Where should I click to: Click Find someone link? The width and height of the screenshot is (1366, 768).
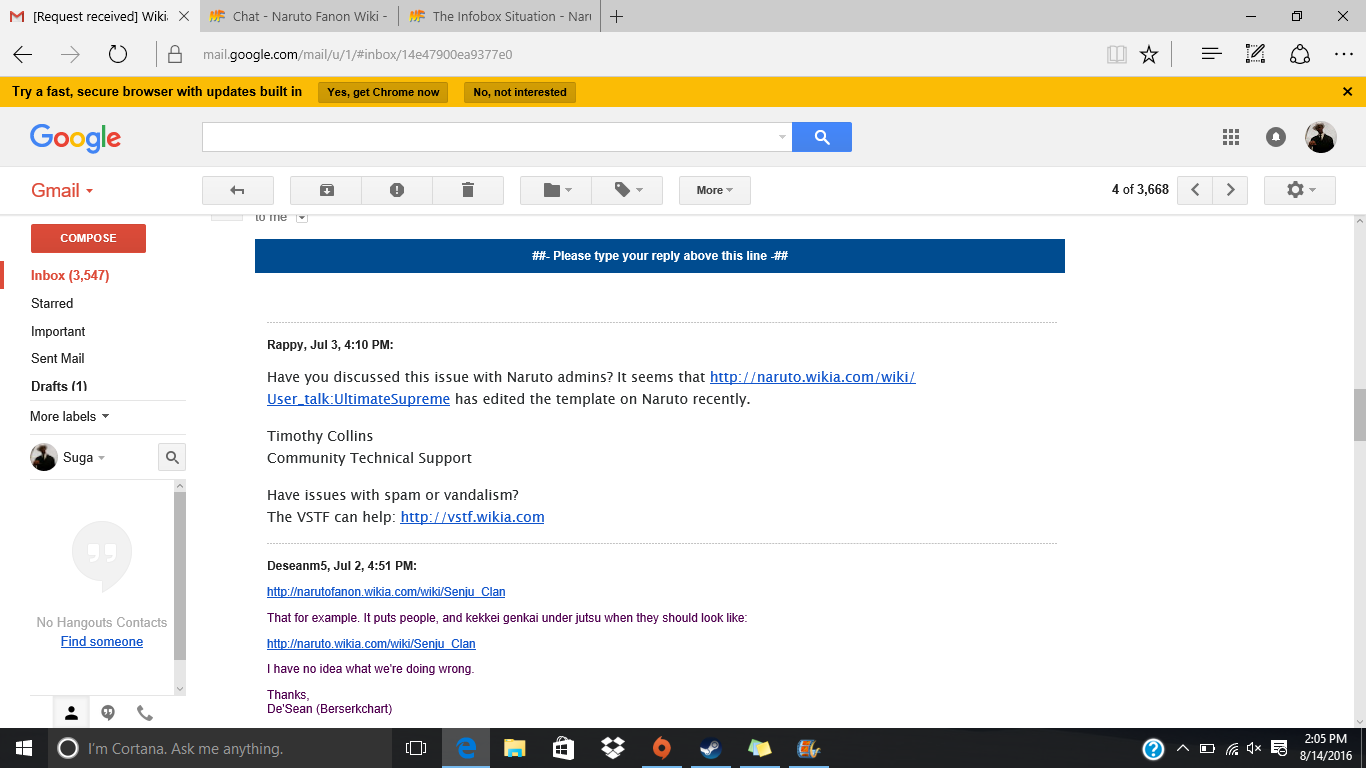tap(102, 642)
